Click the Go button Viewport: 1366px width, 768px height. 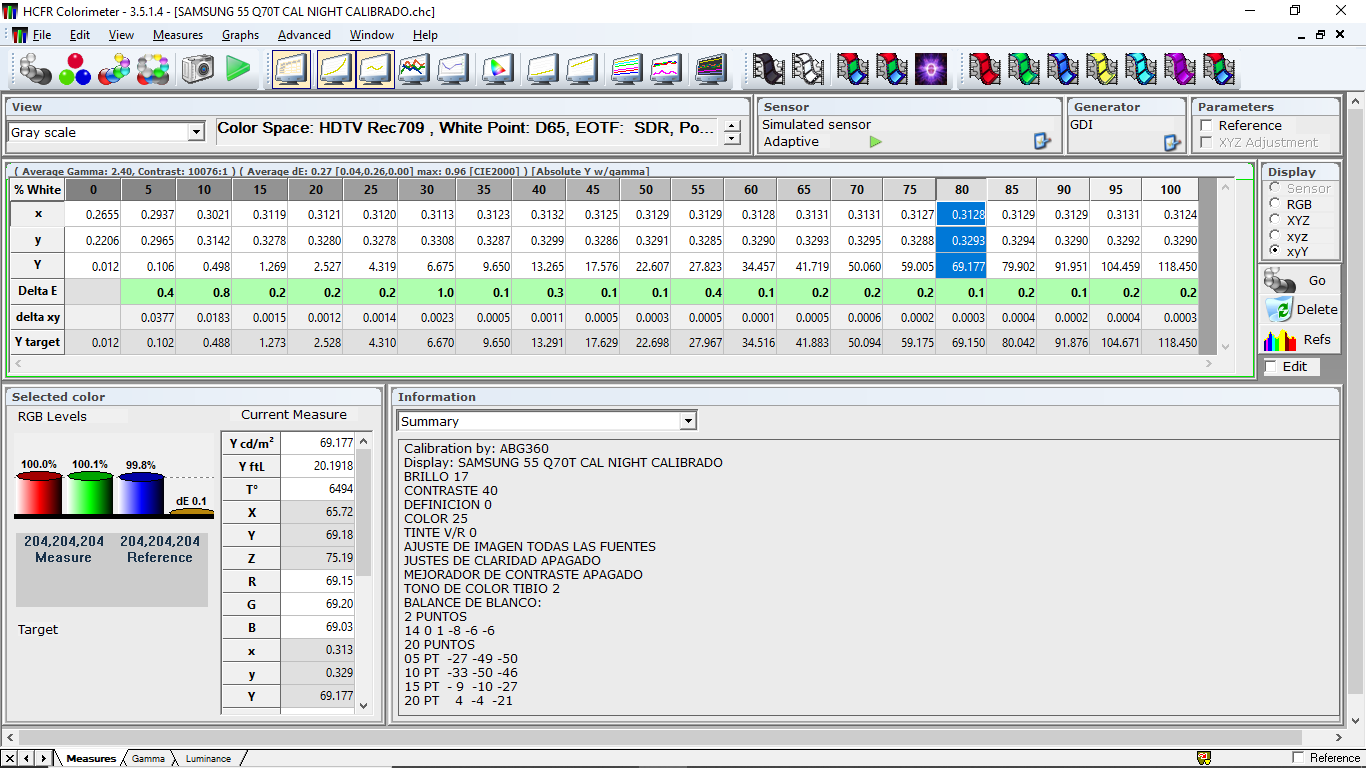click(1300, 280)
